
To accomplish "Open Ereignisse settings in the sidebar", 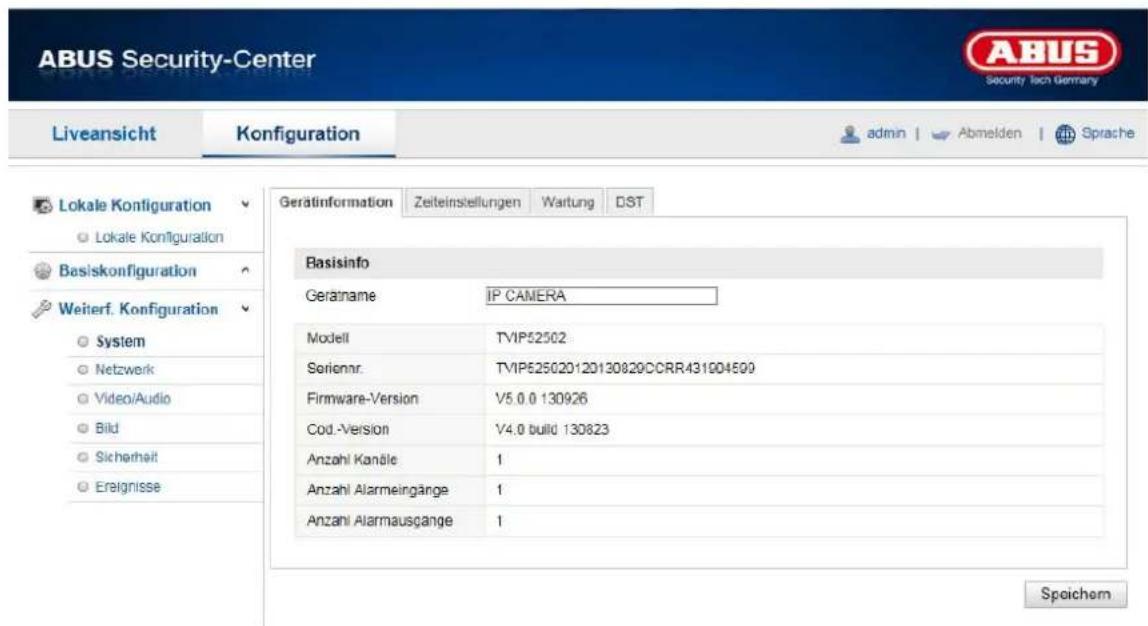I will tap(127, 487).
